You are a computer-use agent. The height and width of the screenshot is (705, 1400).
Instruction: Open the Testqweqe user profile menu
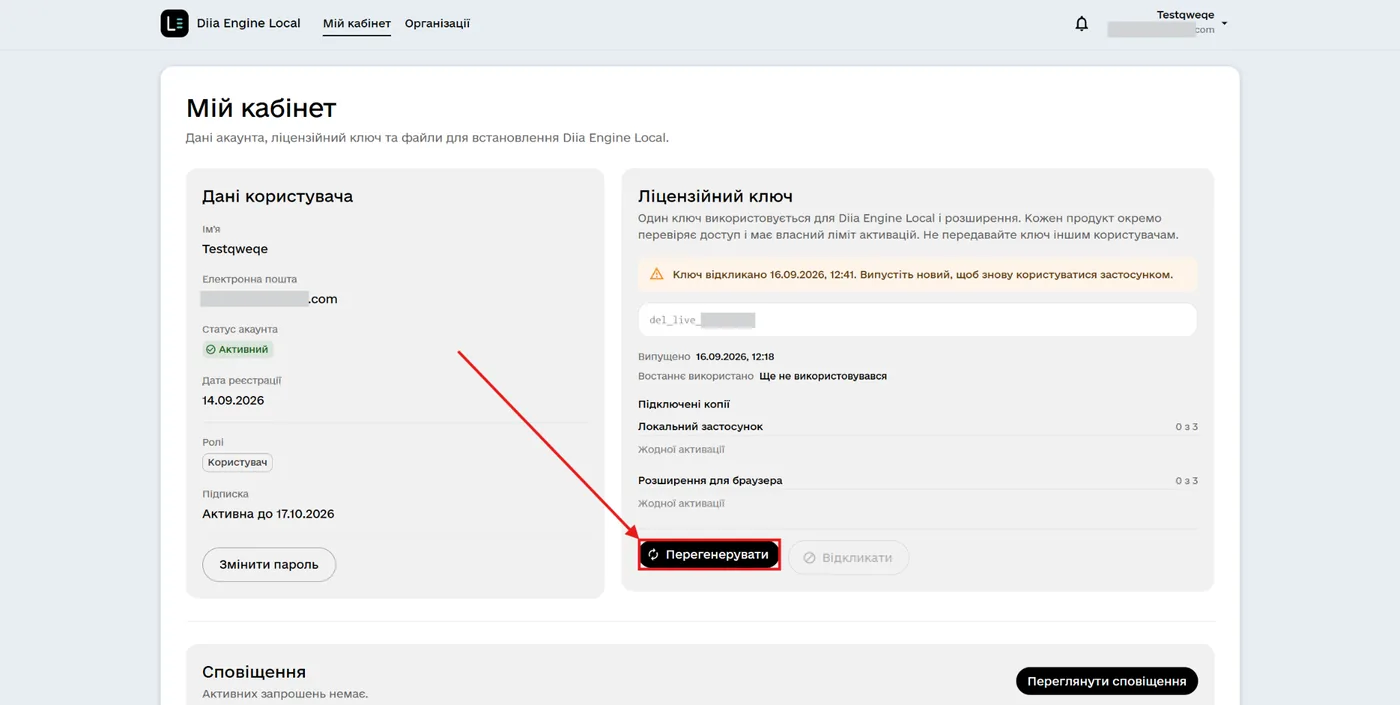click(x=1166, y=23)
